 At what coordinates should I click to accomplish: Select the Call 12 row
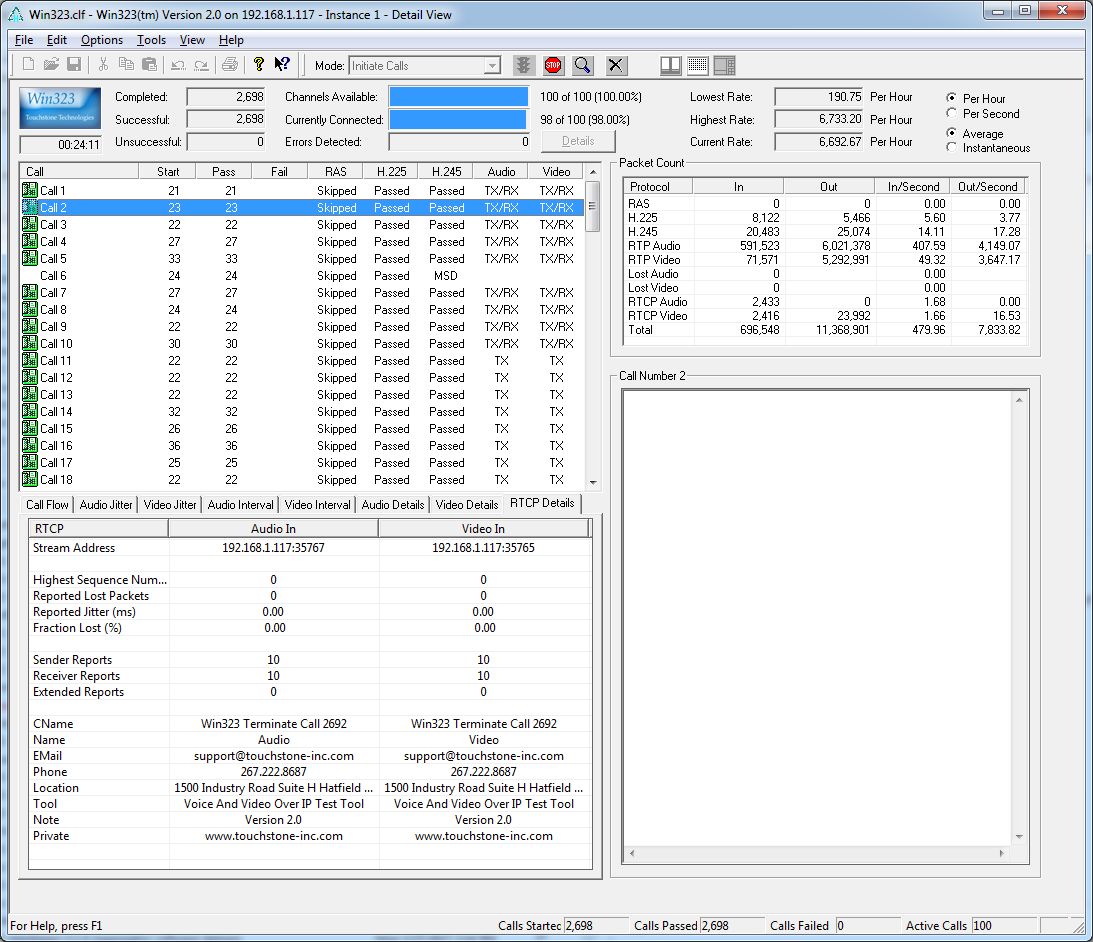click(301, 377)
